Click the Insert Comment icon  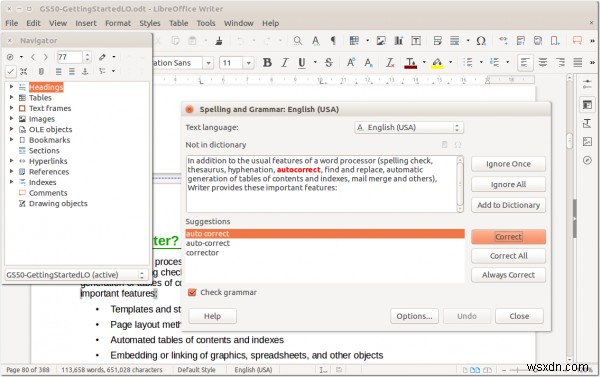click(577, 41)
